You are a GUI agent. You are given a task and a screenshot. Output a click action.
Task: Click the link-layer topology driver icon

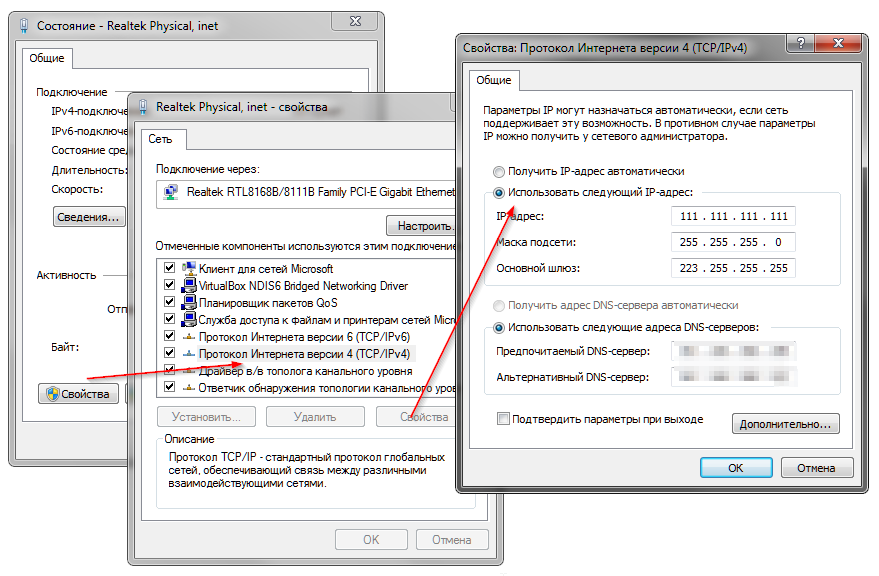click(x=189, y=371)
